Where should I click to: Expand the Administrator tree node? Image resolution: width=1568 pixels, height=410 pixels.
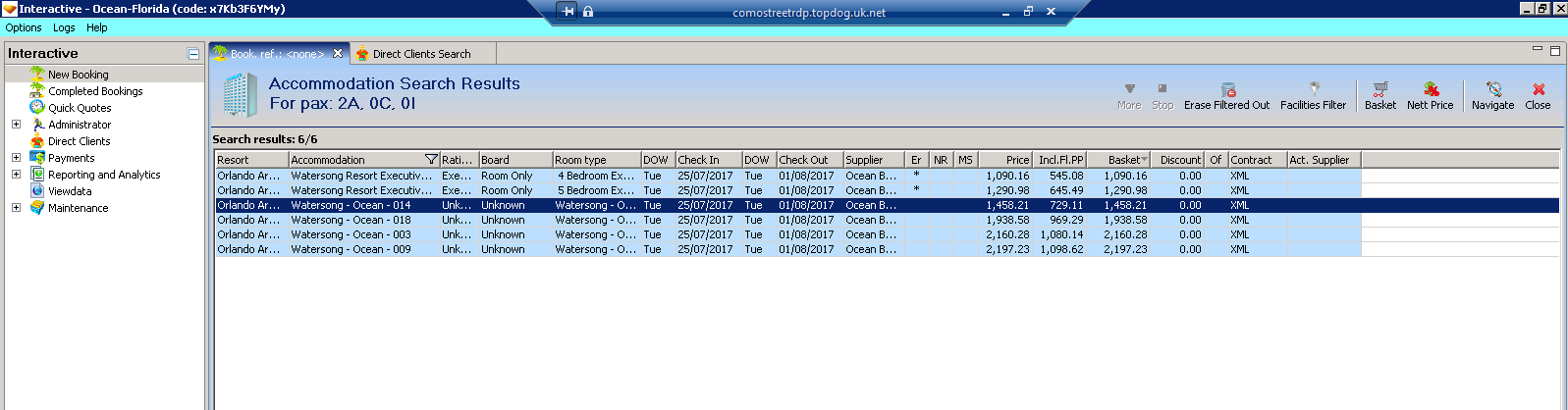[x=16, y=124]
